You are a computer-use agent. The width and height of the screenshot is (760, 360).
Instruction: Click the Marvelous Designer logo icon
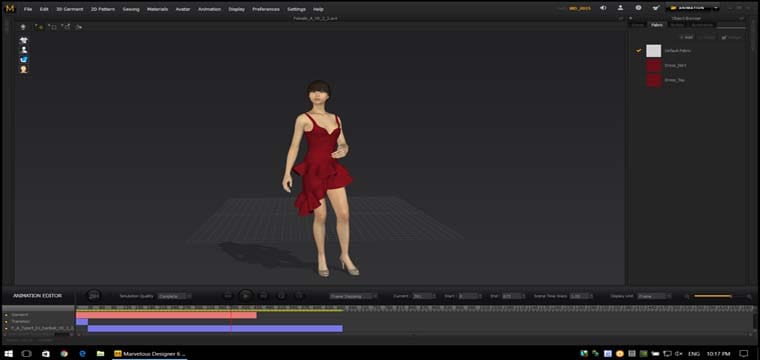(x=9, y=8)
